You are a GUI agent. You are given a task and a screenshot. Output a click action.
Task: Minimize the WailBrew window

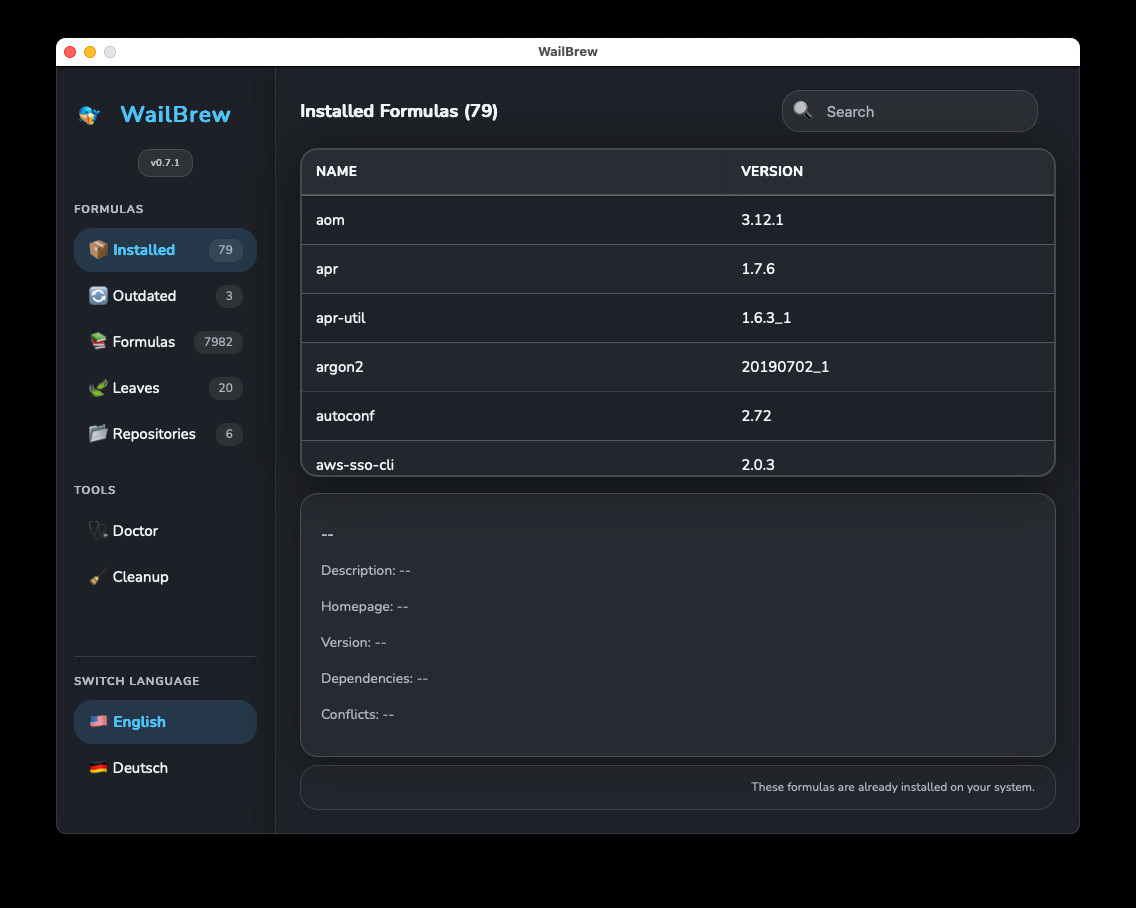pyautogui.click(x=90, y=51)
